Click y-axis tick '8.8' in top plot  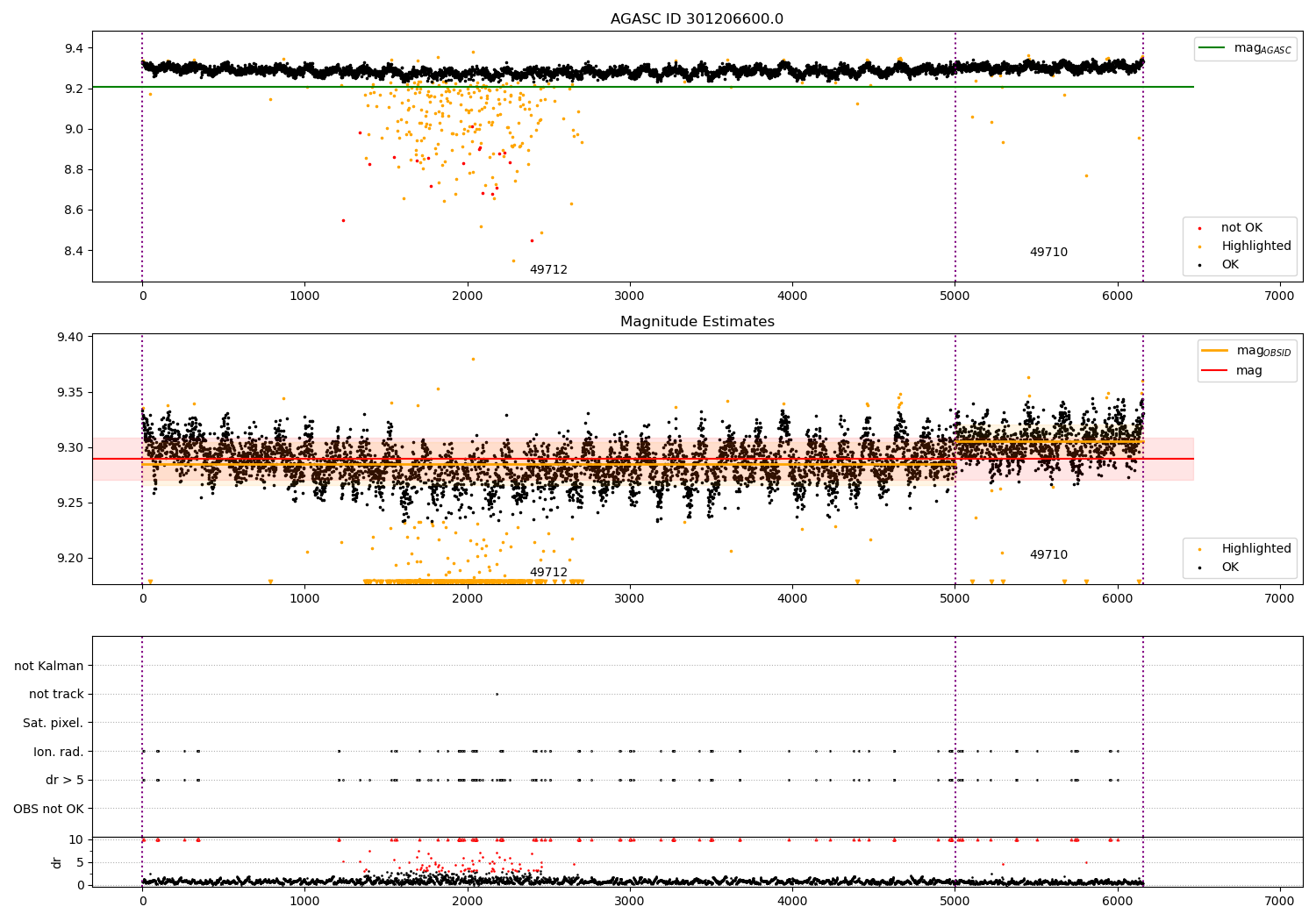coord(74,169)
